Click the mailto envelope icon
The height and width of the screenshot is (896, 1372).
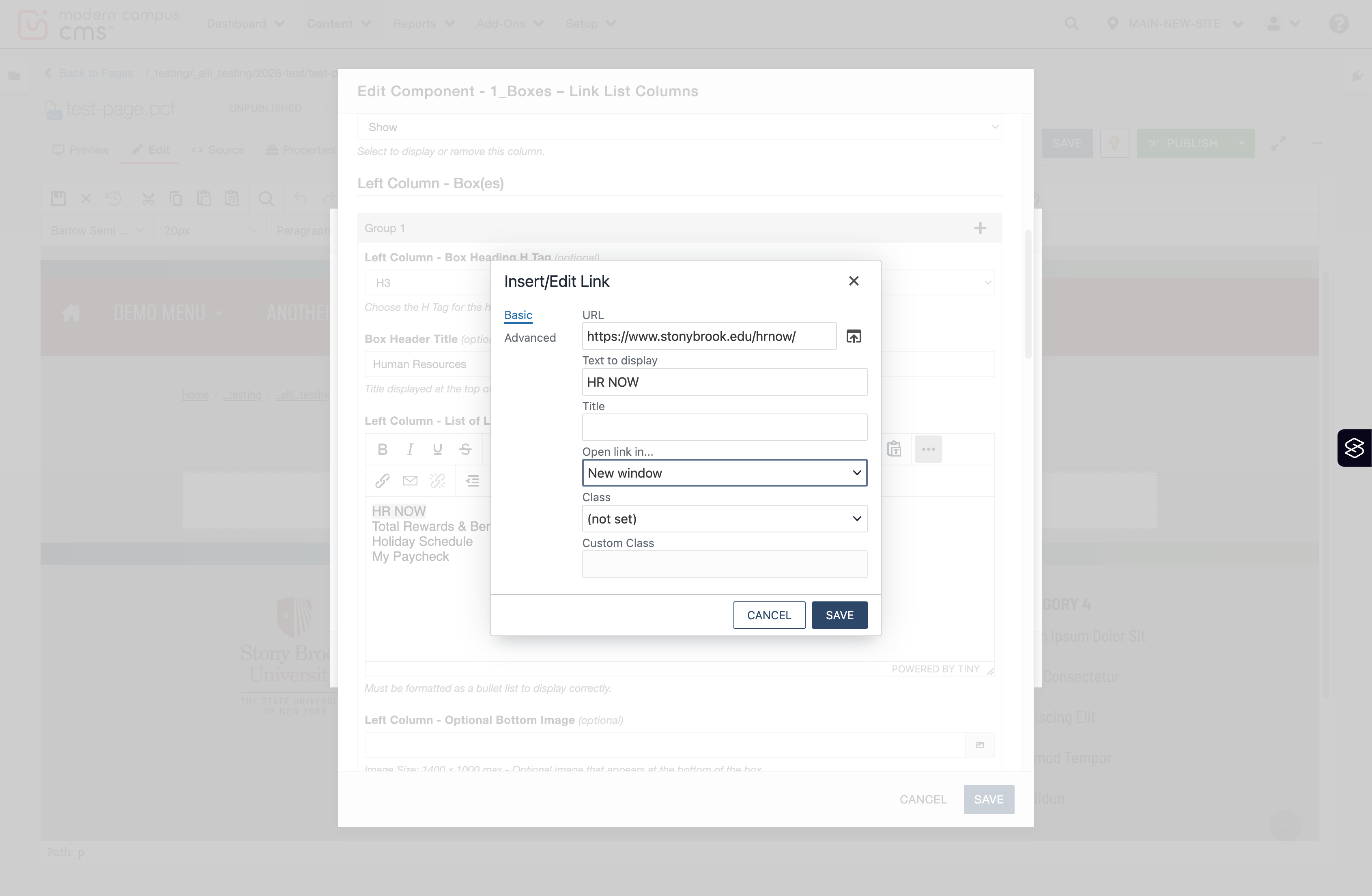(x=410, y=480)
